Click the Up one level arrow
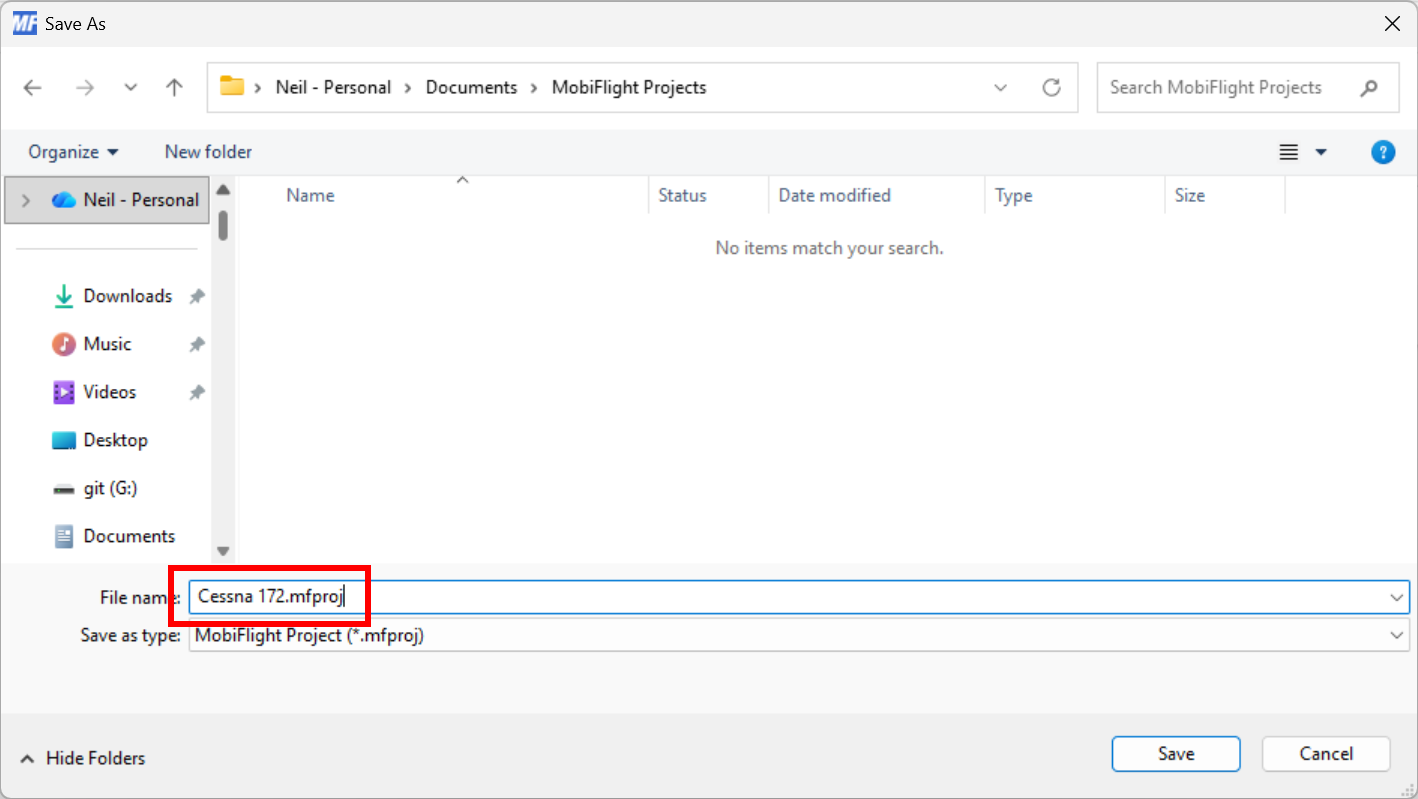This screenshot has width=1418, height=799. point(174,88)
